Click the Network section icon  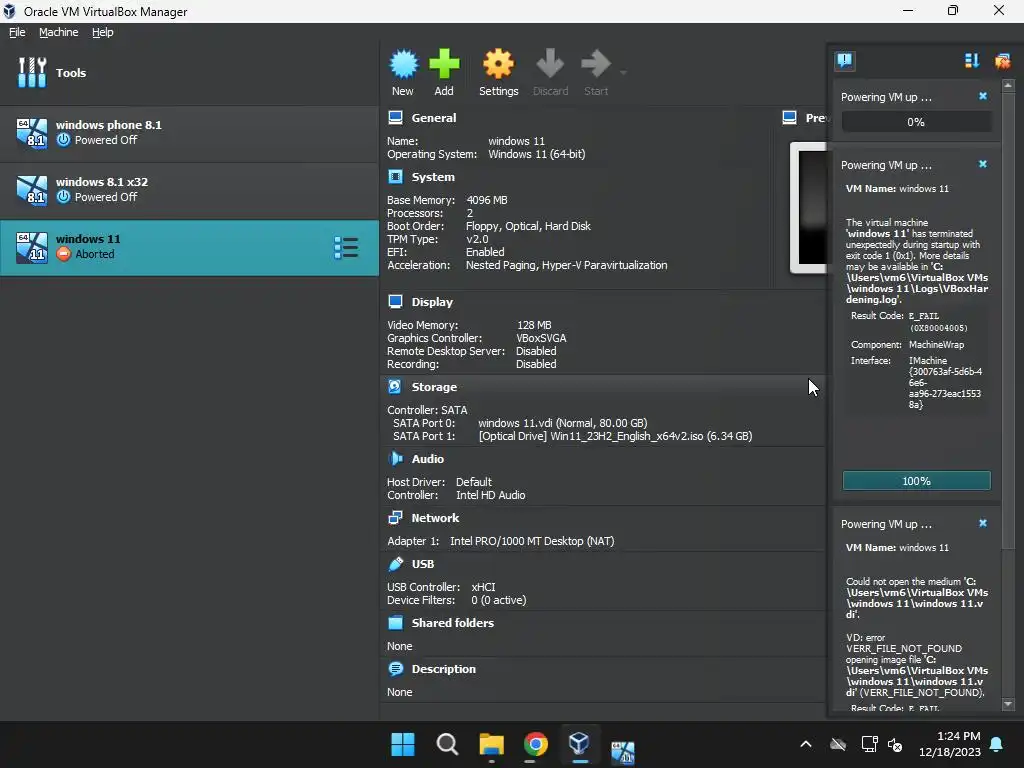[x=395, y=518]
